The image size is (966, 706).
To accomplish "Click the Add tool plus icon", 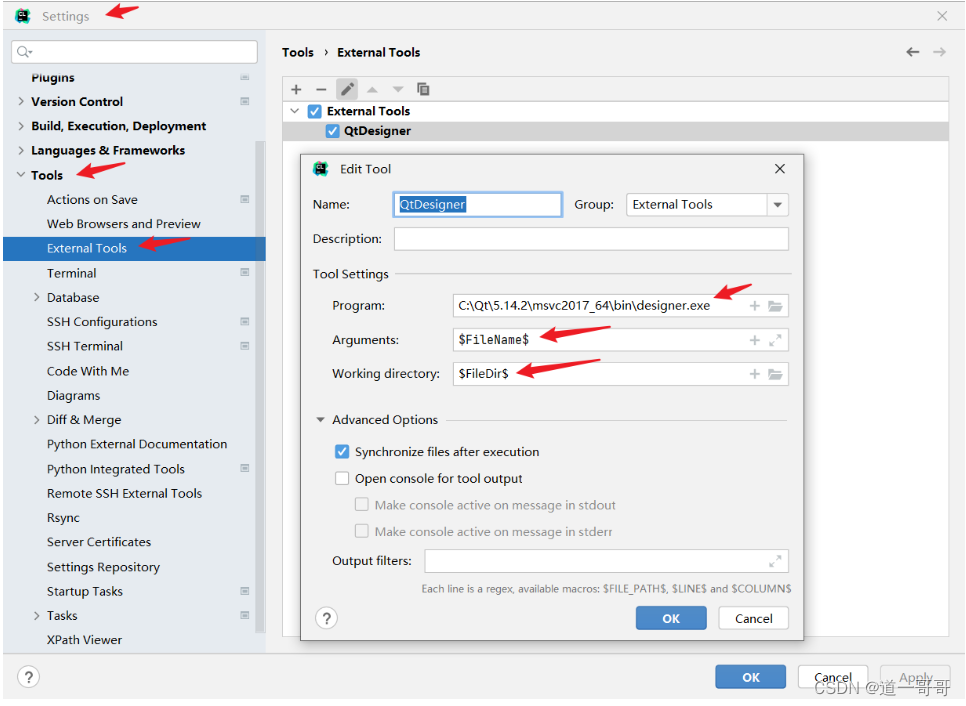I will [x=296, y=89].
